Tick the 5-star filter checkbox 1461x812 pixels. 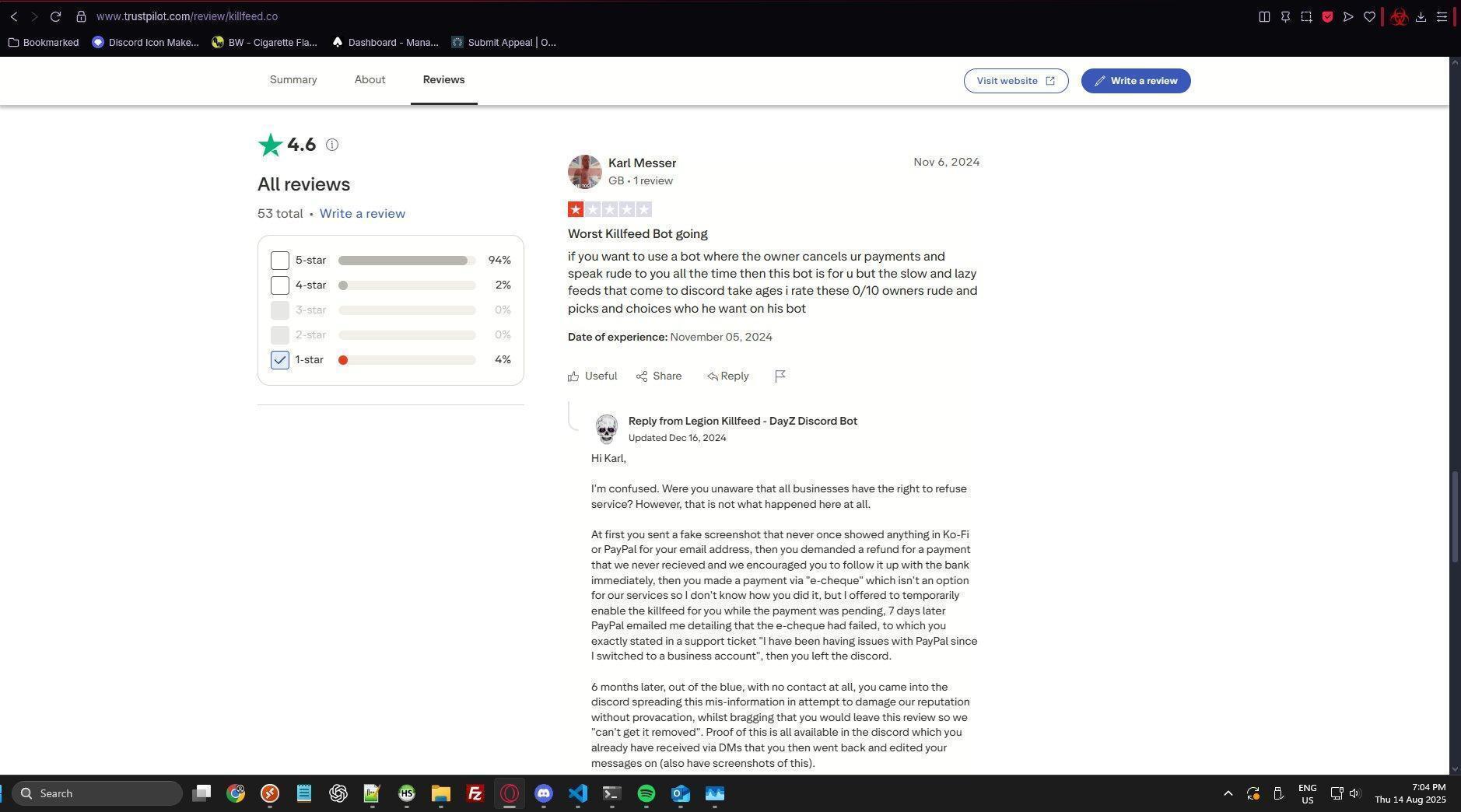(280, 261)
